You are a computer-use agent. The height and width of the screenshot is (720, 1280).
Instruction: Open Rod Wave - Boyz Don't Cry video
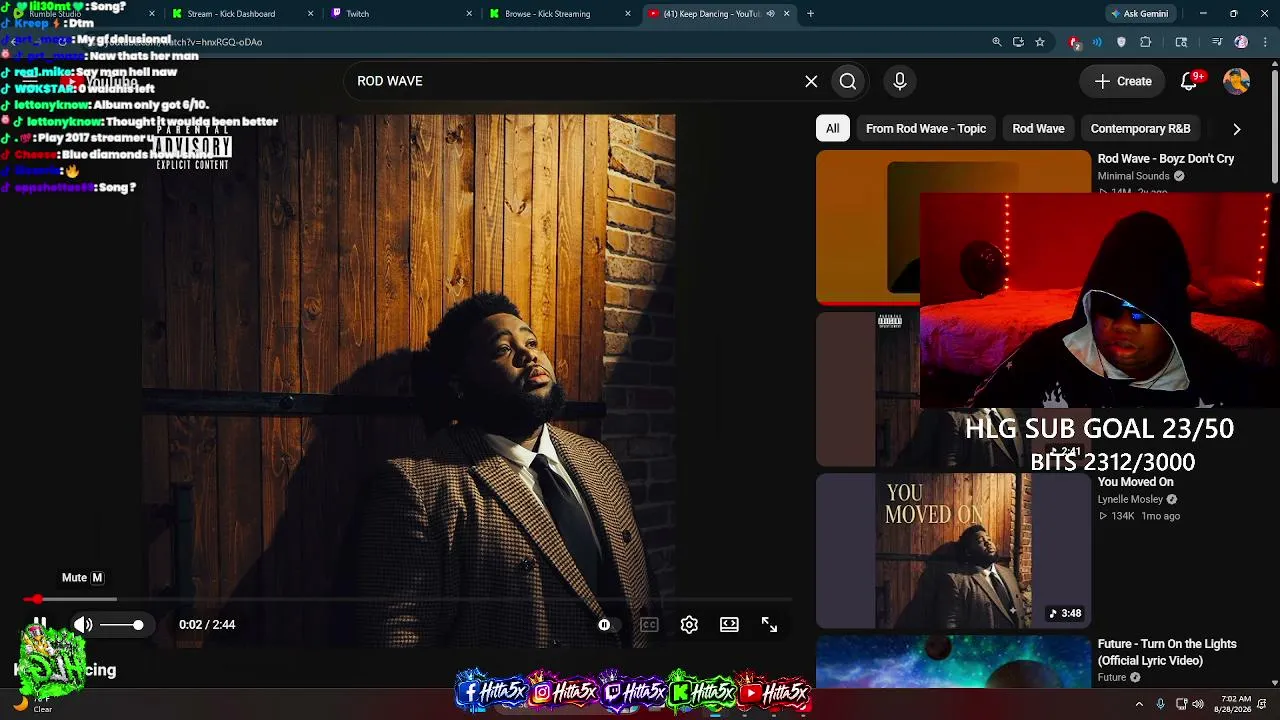click(1166, 158)
